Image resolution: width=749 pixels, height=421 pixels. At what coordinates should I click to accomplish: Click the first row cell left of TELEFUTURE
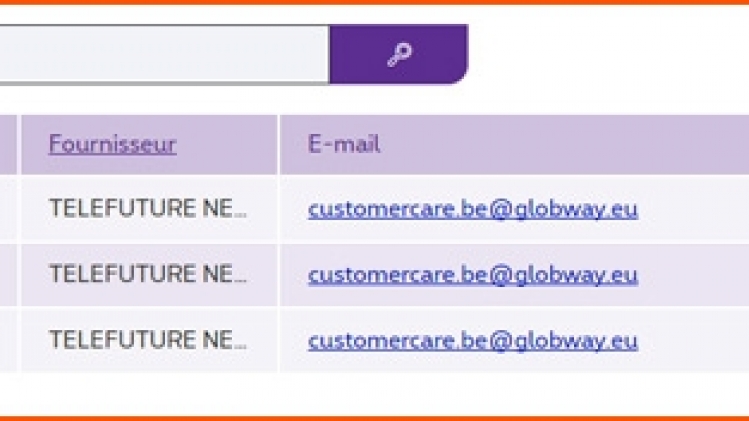pos(8,208)
